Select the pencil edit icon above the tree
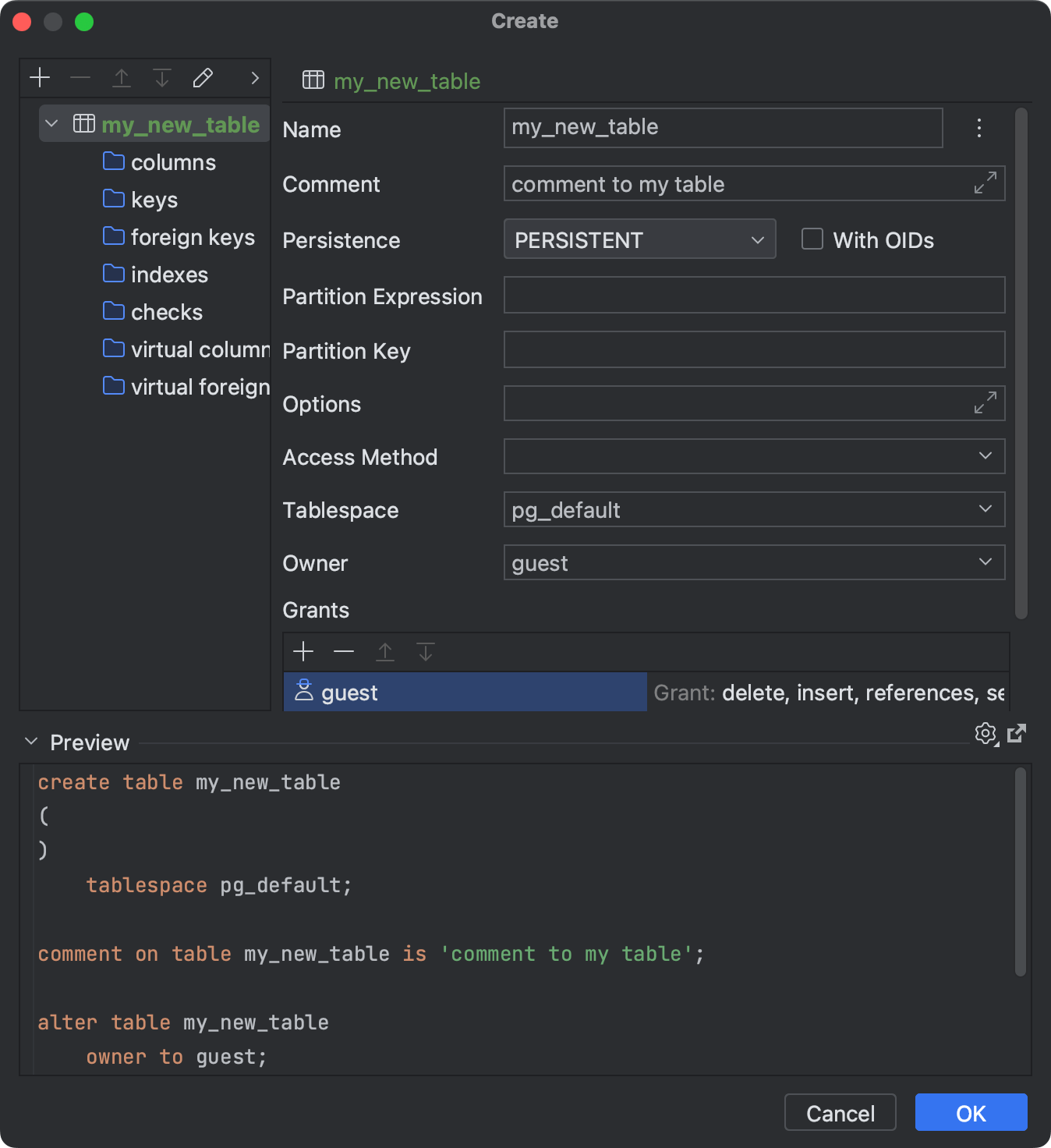1051x1148 pixels. (x=202, y=77)
